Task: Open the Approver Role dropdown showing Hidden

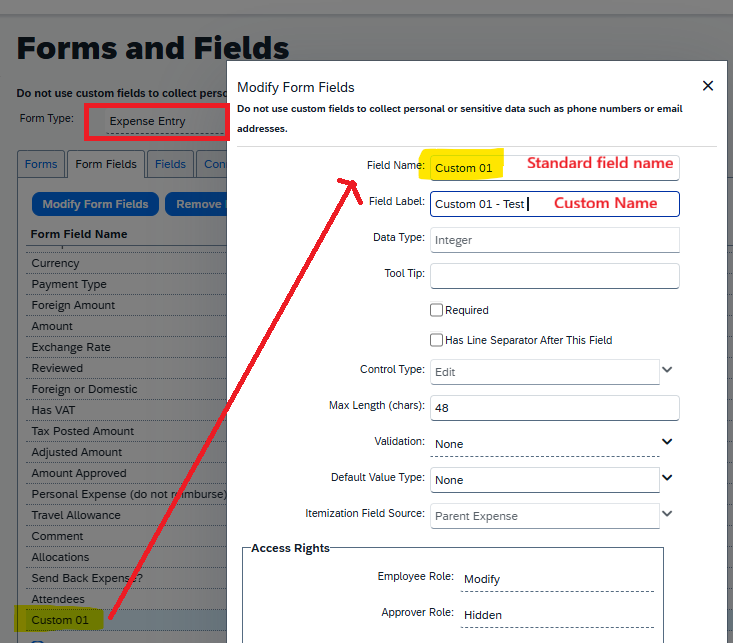Action: (x=557, y=615)
